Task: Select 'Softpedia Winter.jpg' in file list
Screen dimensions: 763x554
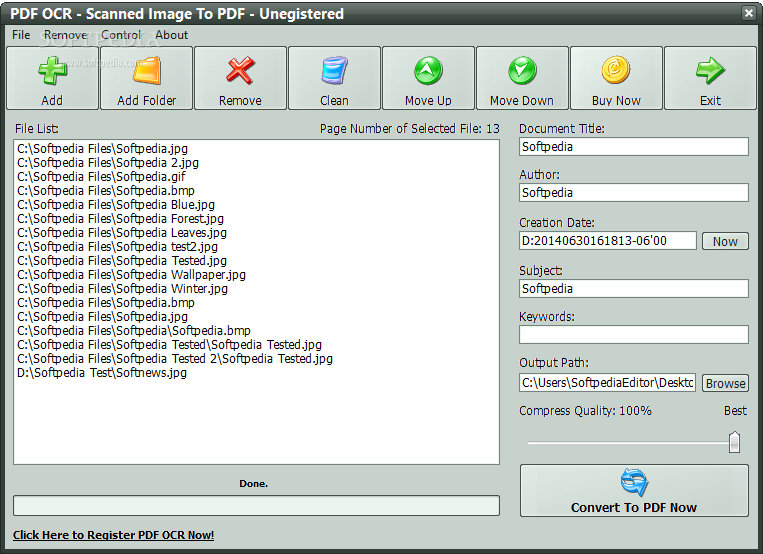Action: [122, 289]
